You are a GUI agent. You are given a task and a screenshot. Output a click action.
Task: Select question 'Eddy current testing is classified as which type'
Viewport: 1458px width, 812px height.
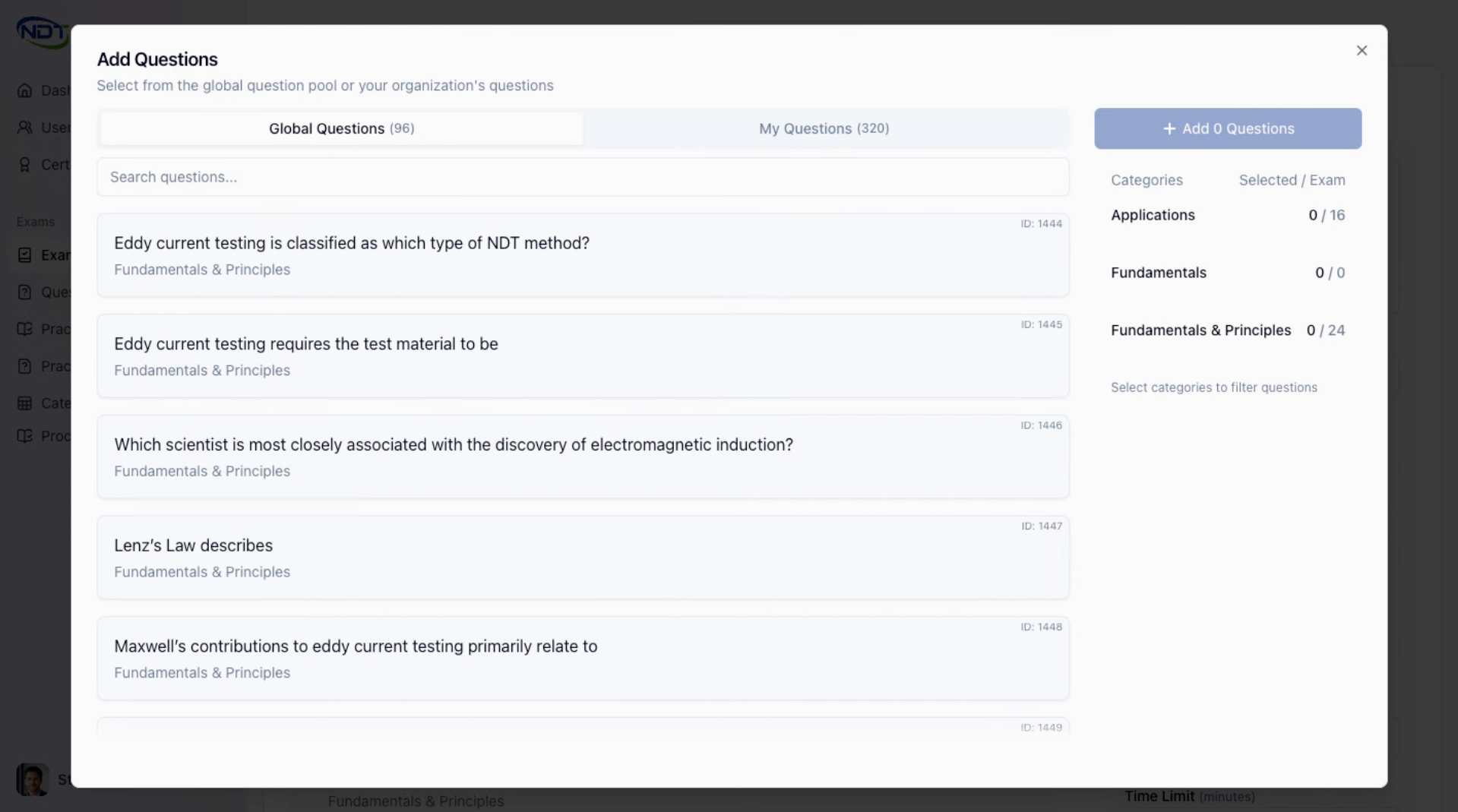tap(583, 255)
